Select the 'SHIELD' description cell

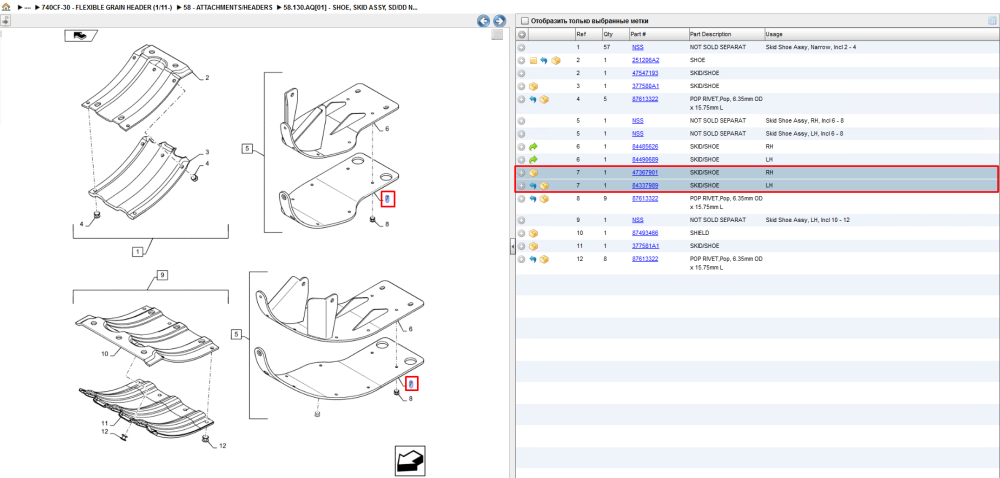point(698,233)
